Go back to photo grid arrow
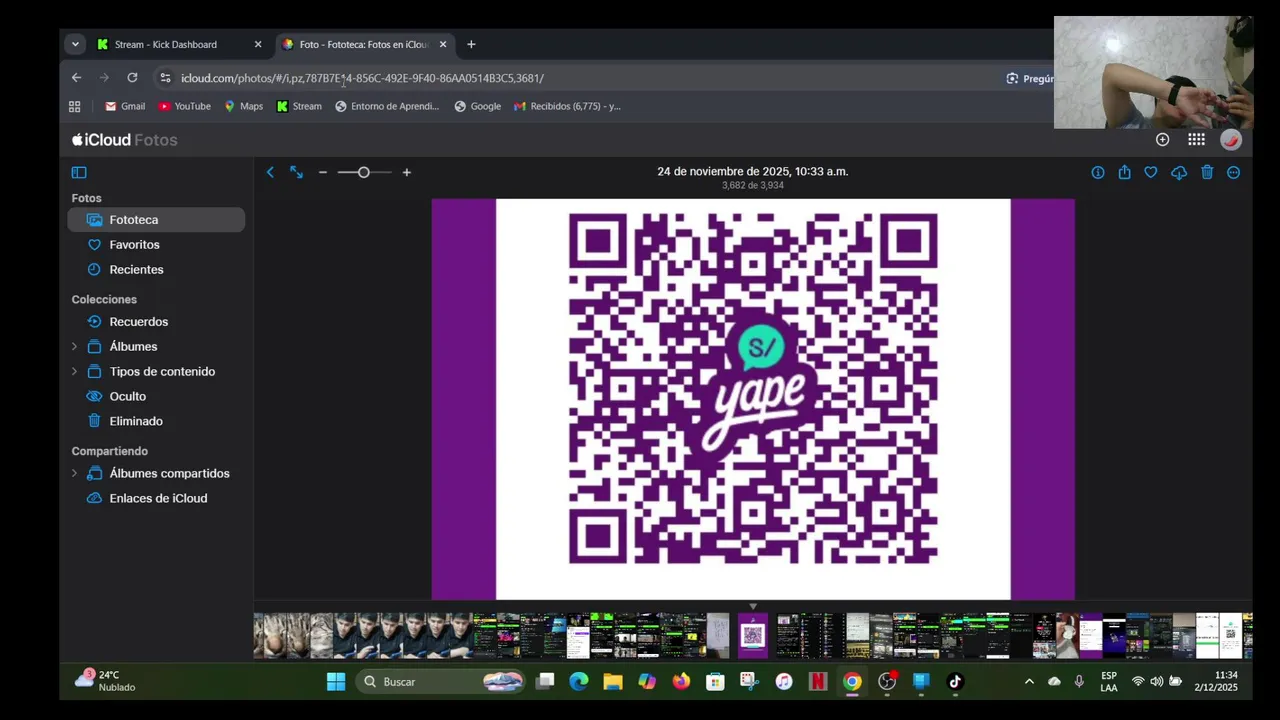 coord(270,172)
